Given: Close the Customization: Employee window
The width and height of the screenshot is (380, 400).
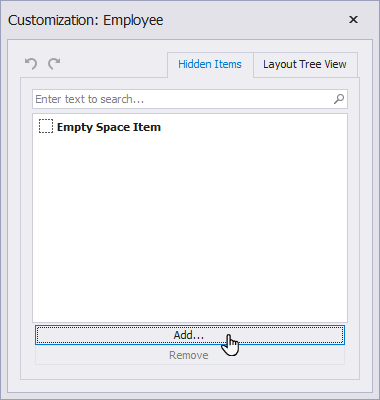Looking at the screenshot, I should pos(353,20).
